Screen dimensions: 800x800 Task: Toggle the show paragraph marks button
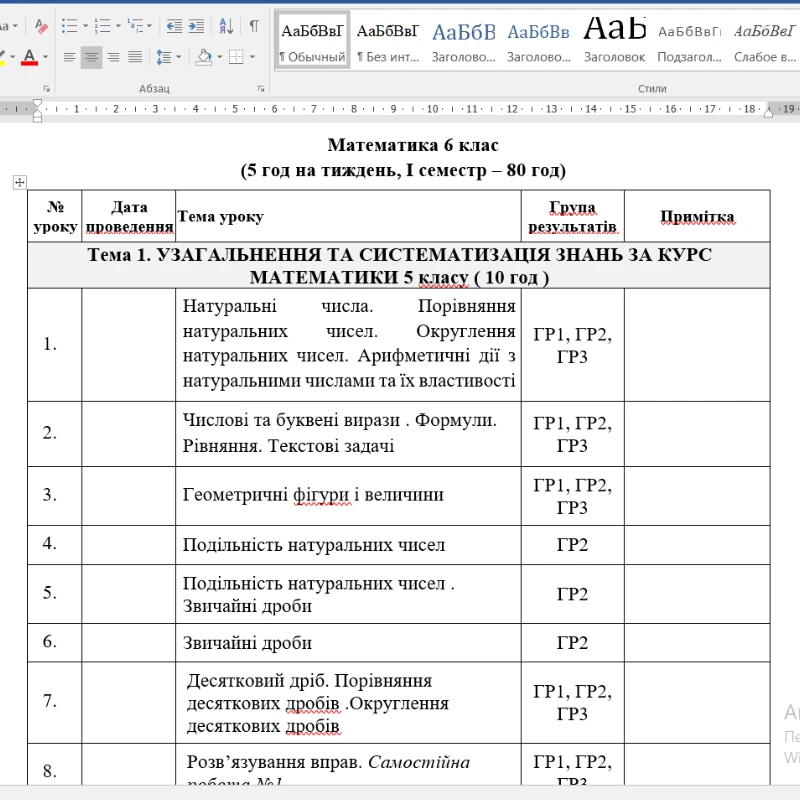(x=254, y=26)
